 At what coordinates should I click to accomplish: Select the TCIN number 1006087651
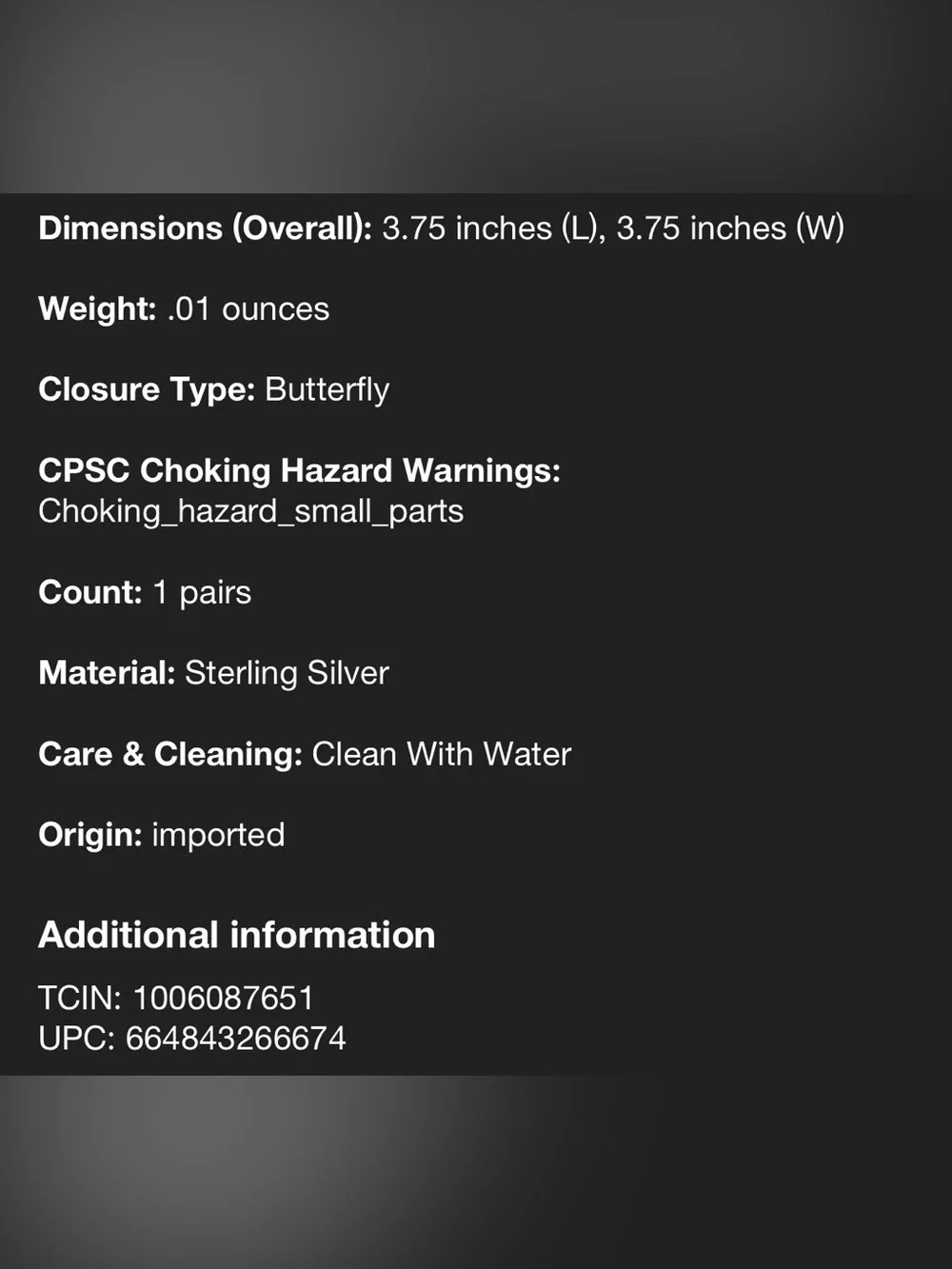(223, 998)
